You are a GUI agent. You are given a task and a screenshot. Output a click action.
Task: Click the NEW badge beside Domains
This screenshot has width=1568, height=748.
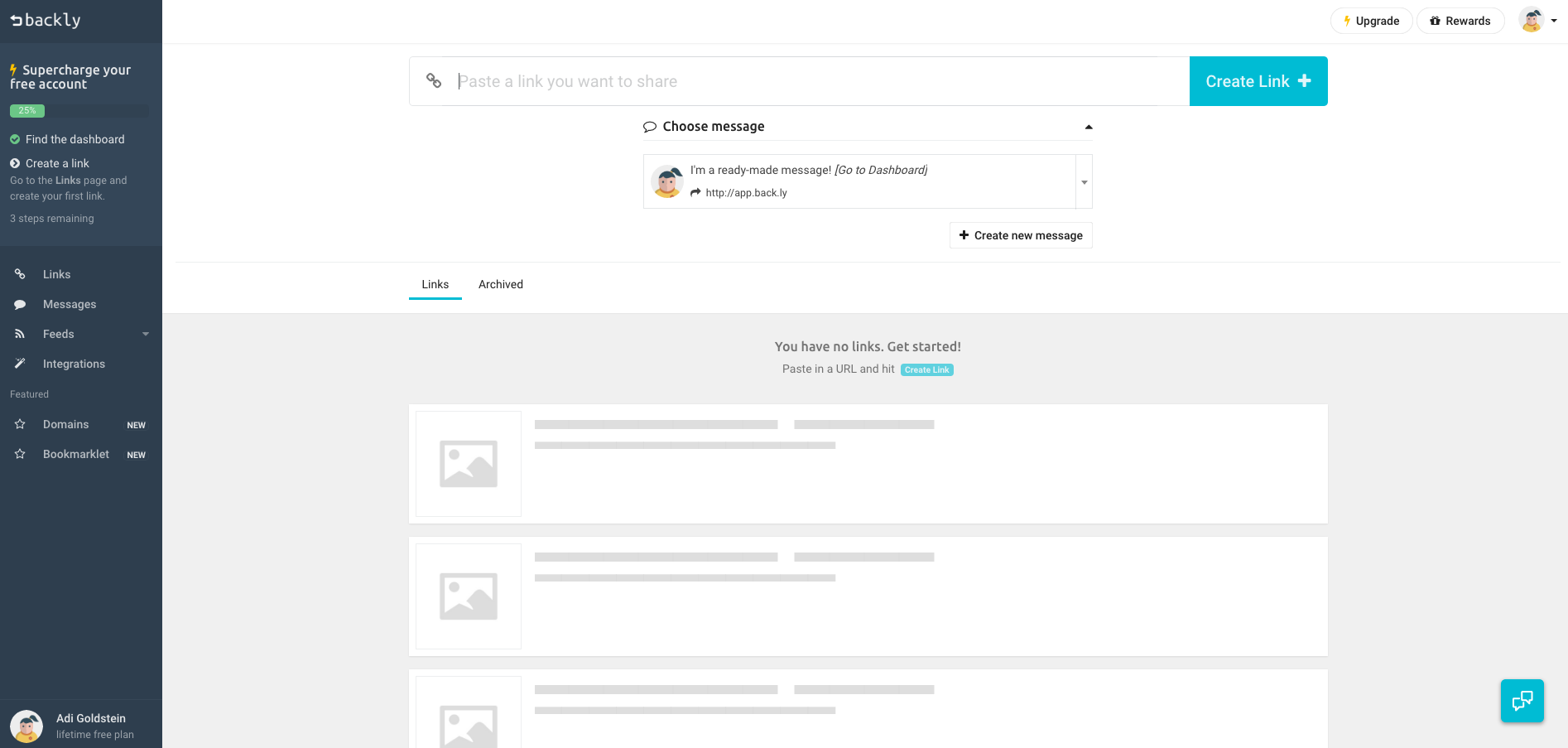pos(137,425)
